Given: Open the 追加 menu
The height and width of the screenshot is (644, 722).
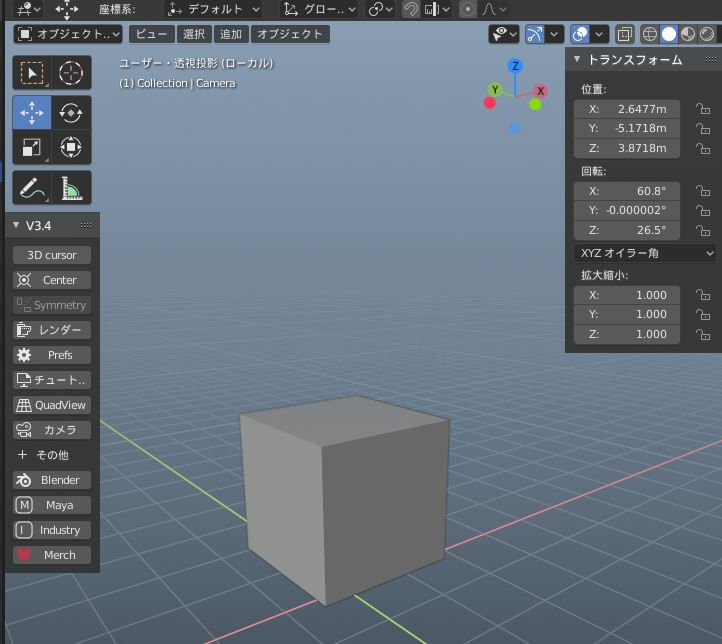Looking at the screenshot, I should tap(231, 34).
